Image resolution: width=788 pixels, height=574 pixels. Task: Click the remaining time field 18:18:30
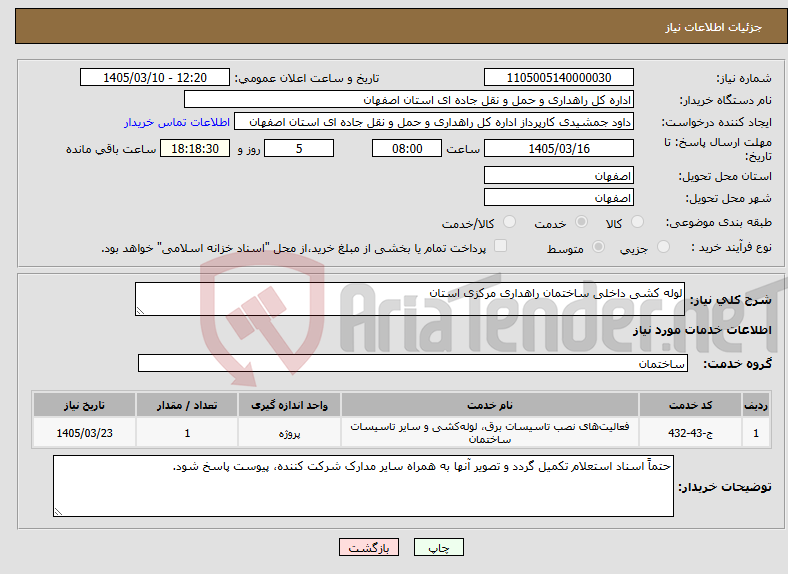195,148
